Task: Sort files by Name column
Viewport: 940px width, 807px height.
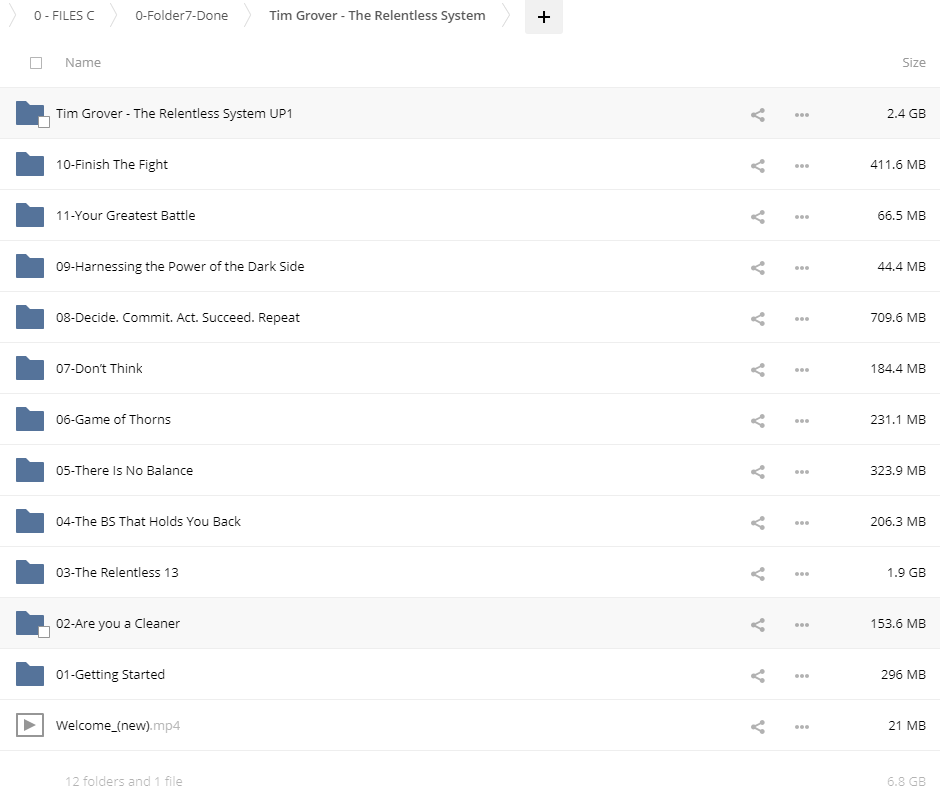Action: tap(83, 63)
